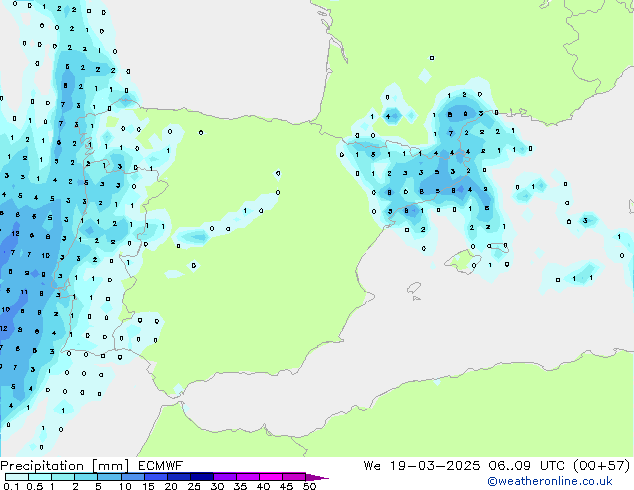Open the weatheronline.co.uk copyright link
The image size is (634, 490).
[x=549, y=481]
